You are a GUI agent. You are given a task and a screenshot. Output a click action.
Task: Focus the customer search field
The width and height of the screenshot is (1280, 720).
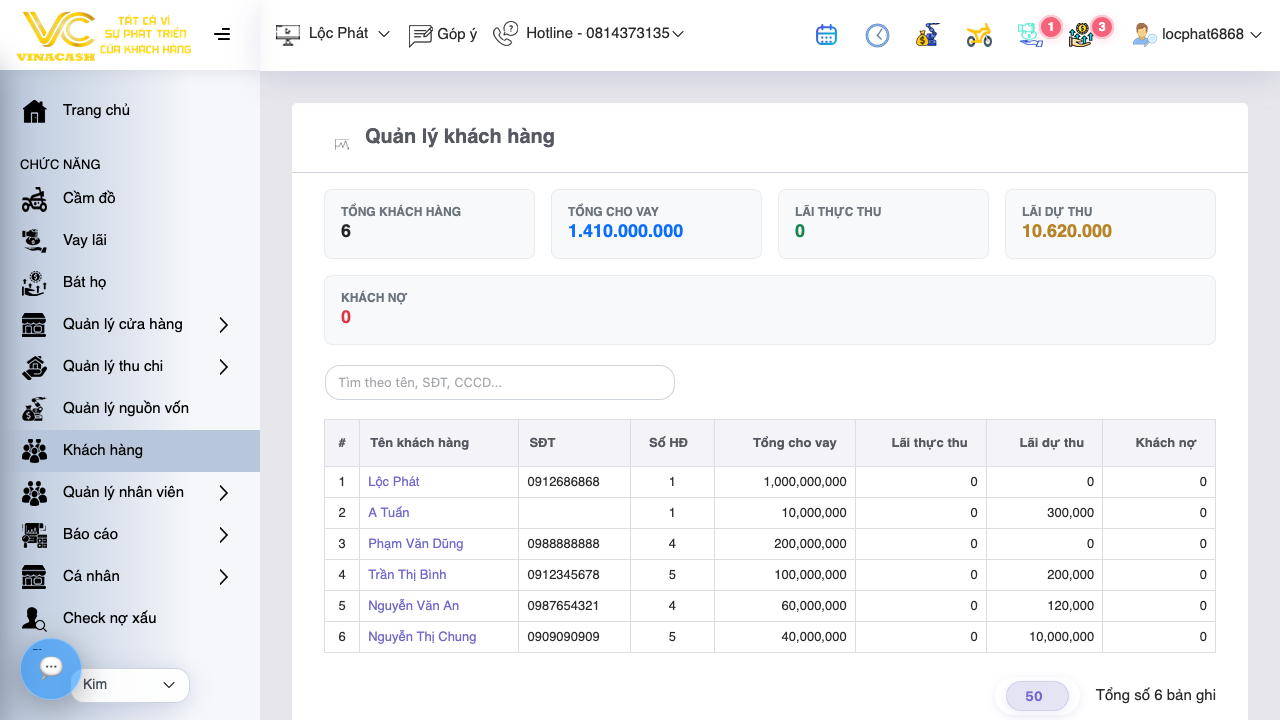(x=500, y=382)
